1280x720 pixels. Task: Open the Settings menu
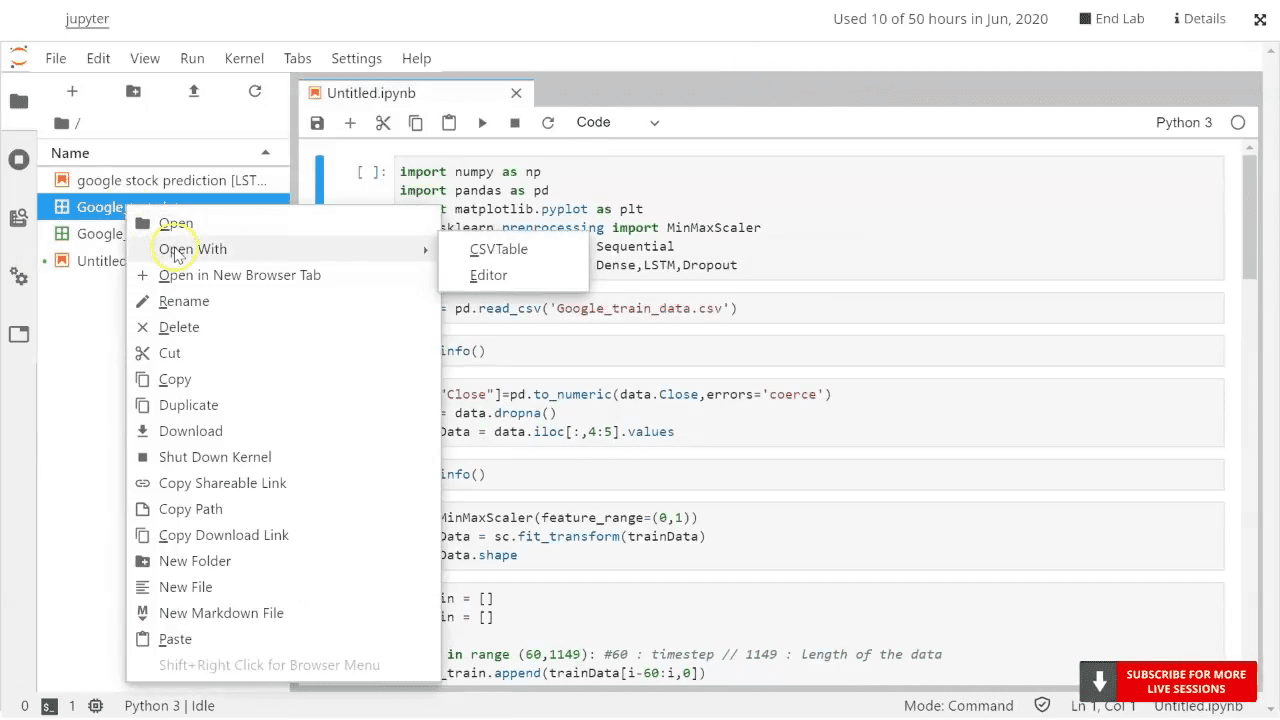(356, 58)
